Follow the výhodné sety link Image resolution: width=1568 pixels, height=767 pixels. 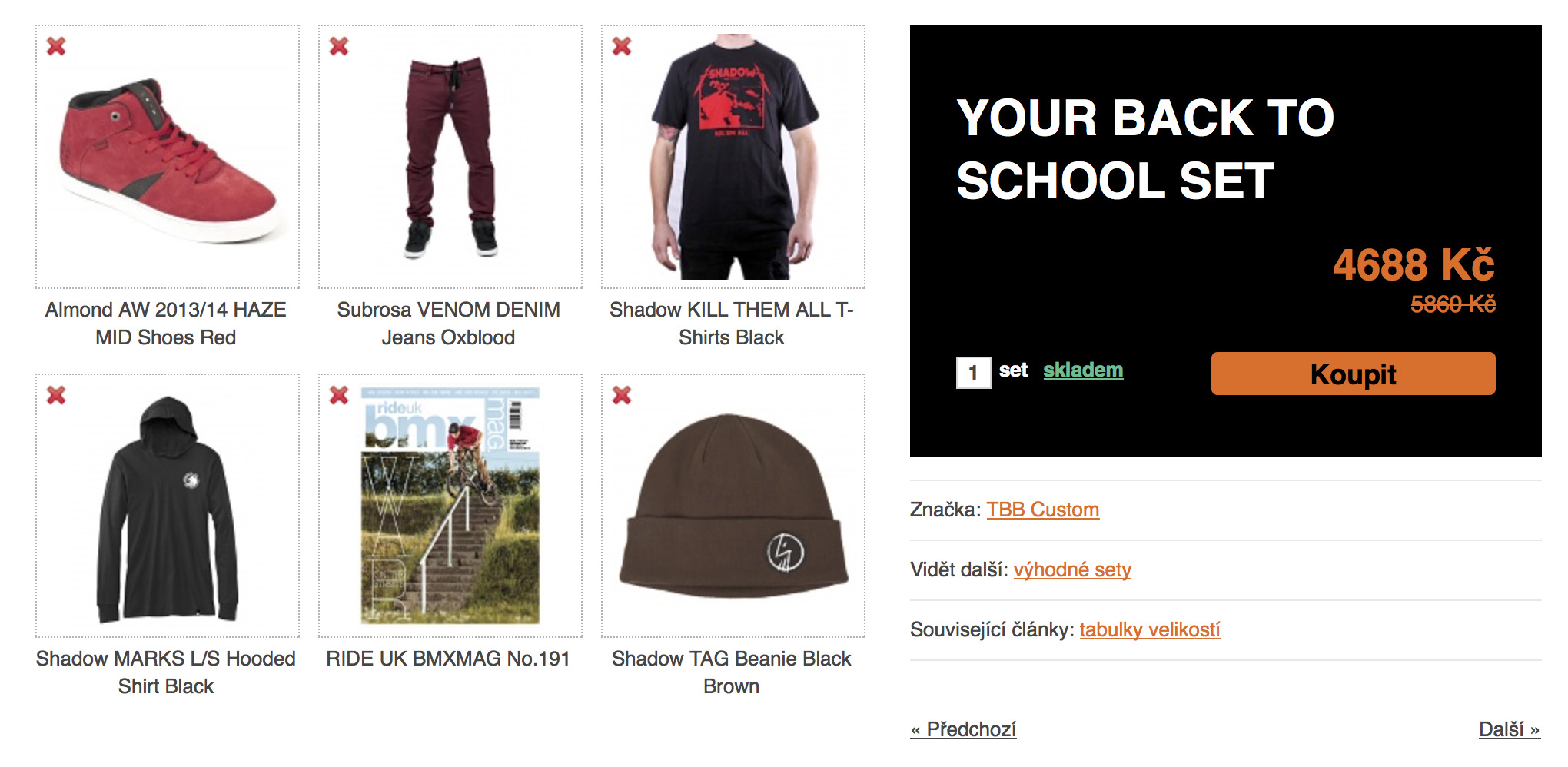[x=1072, y=569]
